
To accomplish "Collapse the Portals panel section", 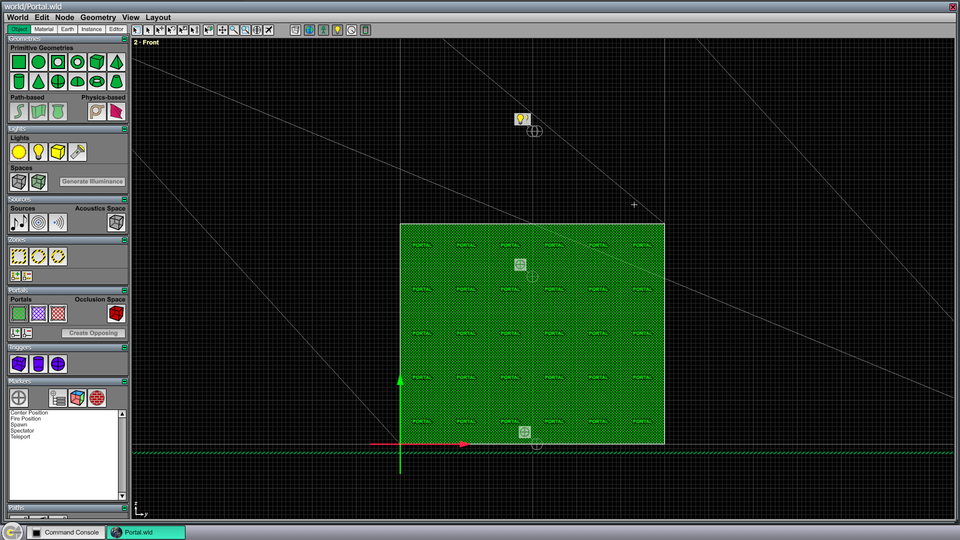I will coord(124,290).
